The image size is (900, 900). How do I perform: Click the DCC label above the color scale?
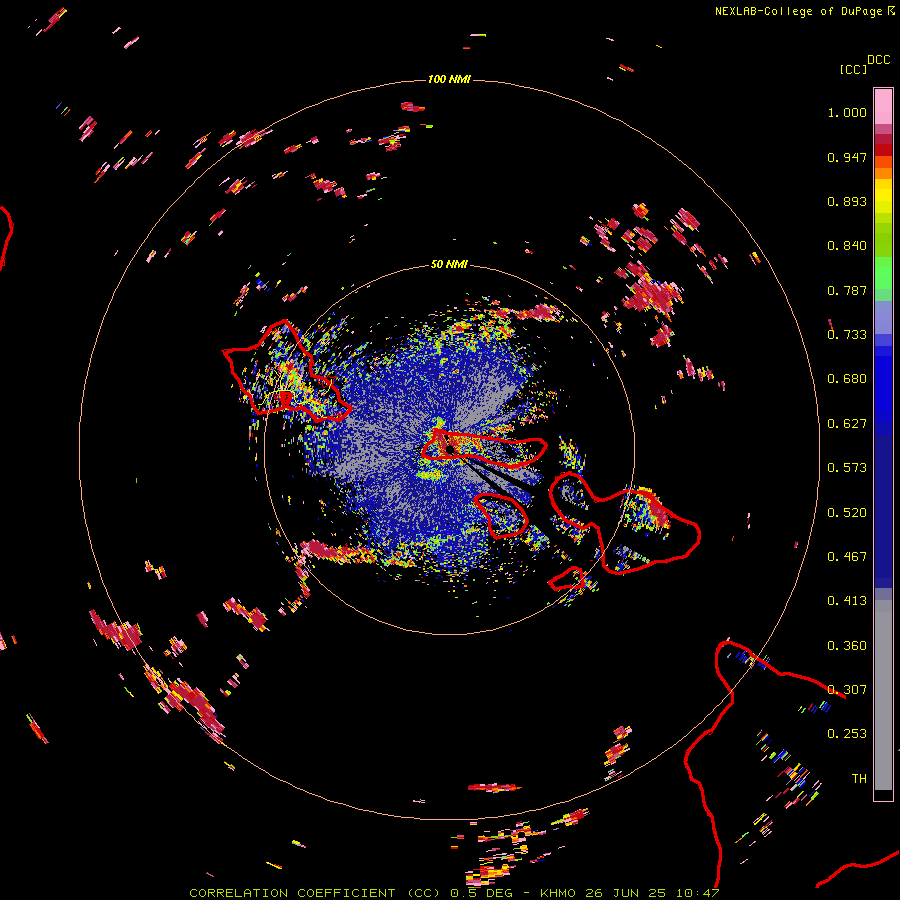tap(878, 60)
